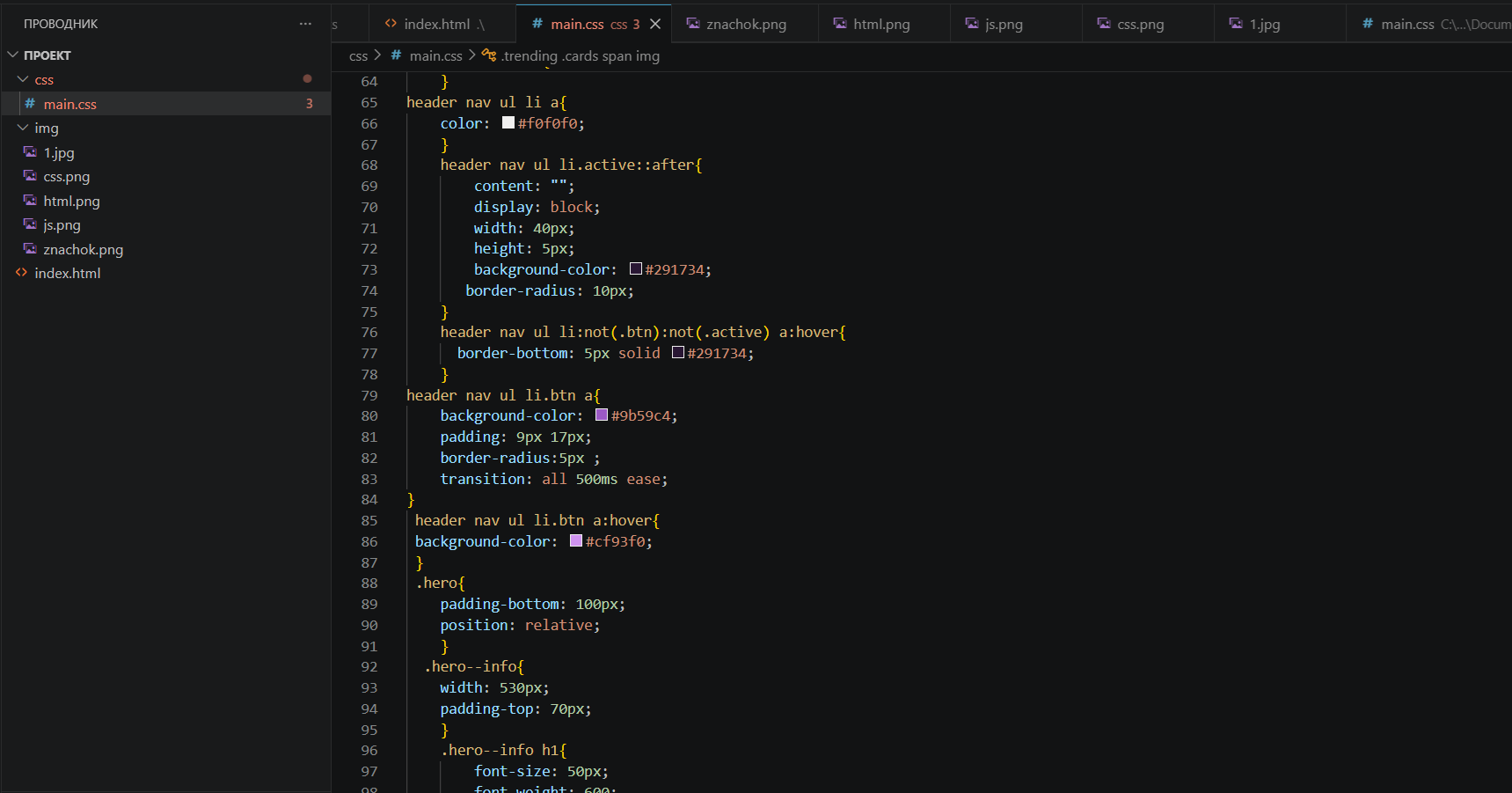Click the css breadcrumb segment
The width and height of the screenshot is (1512, 793).
[358, 55]
